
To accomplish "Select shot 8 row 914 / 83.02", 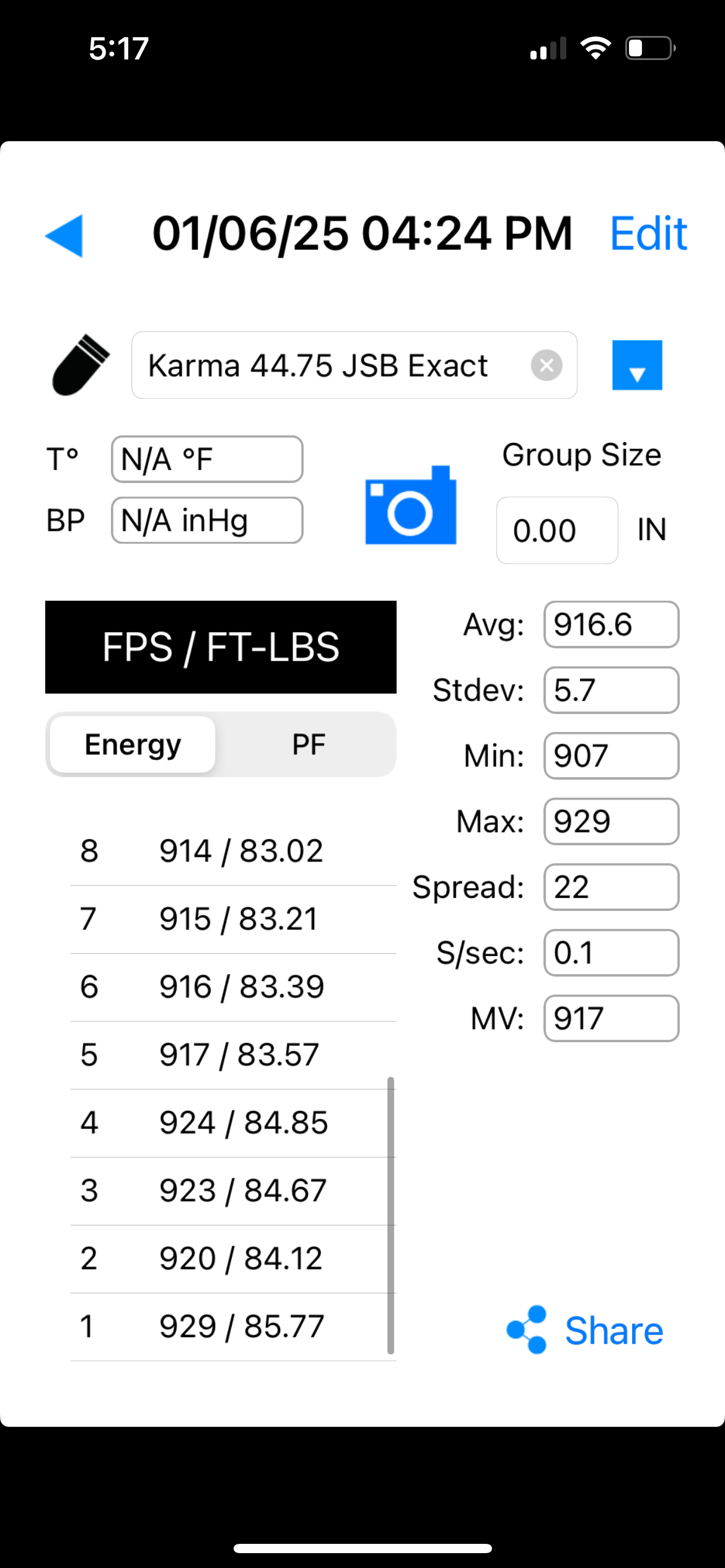I will pos(233,851).
